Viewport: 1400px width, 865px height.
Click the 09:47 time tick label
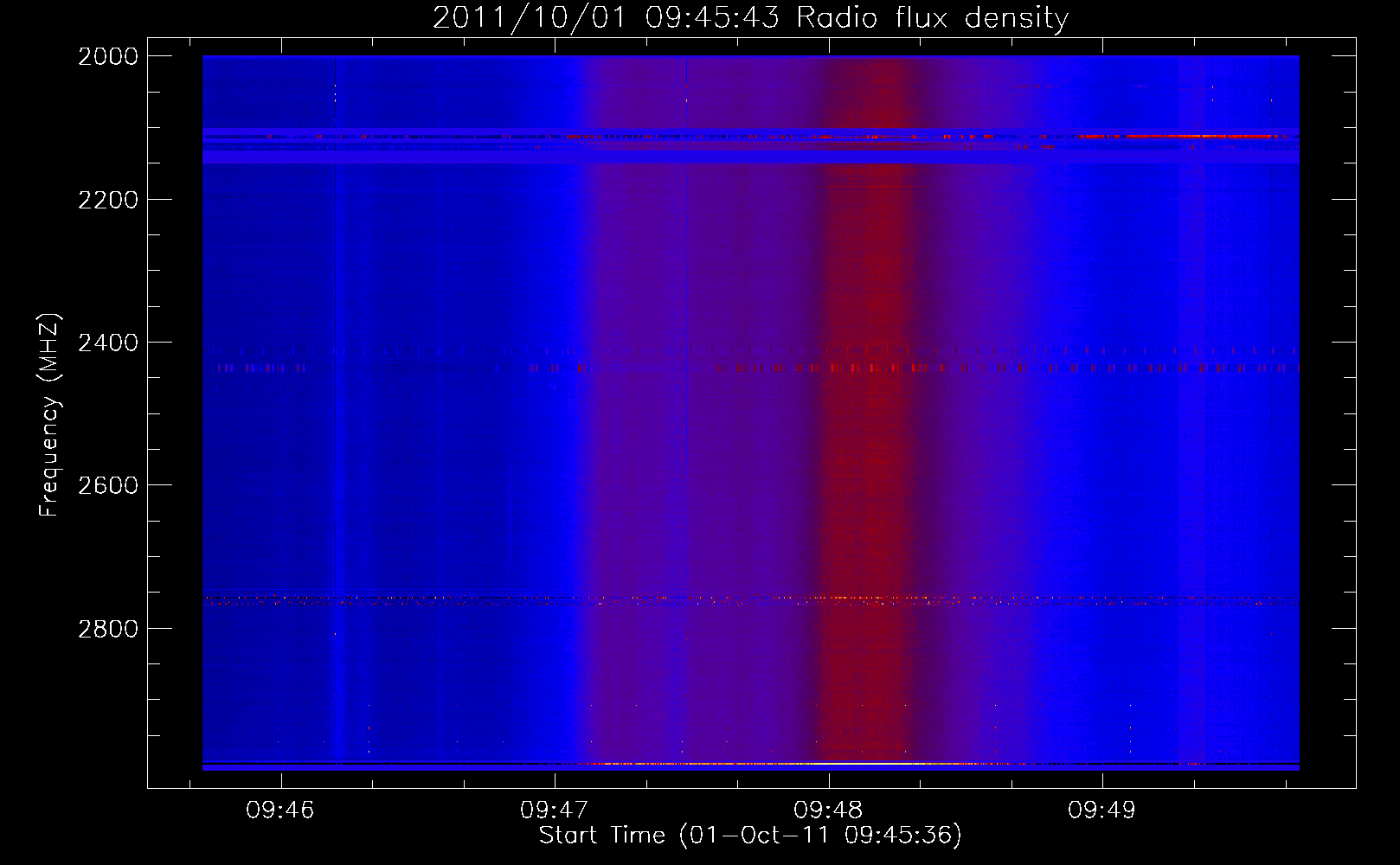pyautogui.click(x=555, y=811)
